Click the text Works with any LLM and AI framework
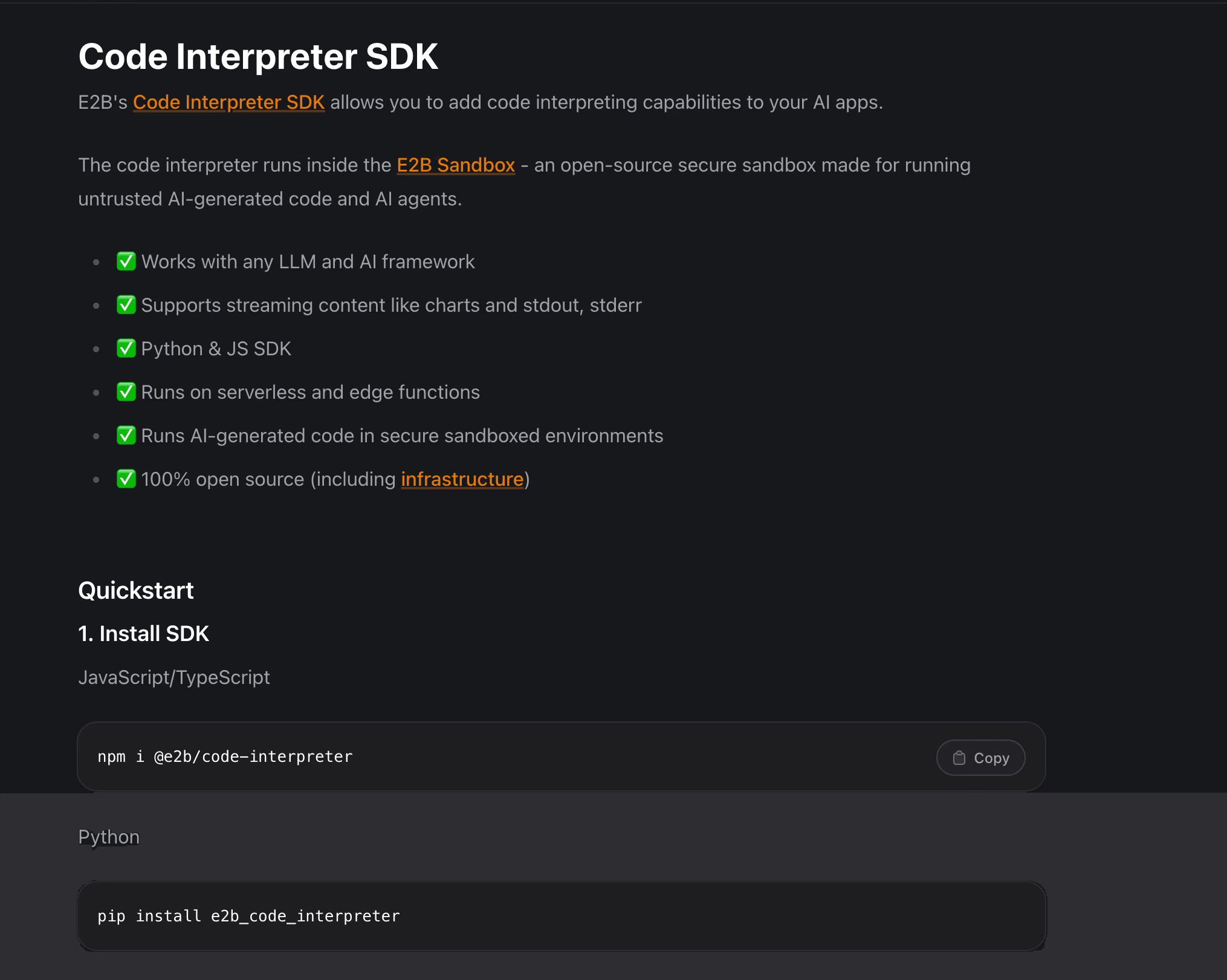Viewport: 1227px width, 980px height. click(x=308, y=262)
